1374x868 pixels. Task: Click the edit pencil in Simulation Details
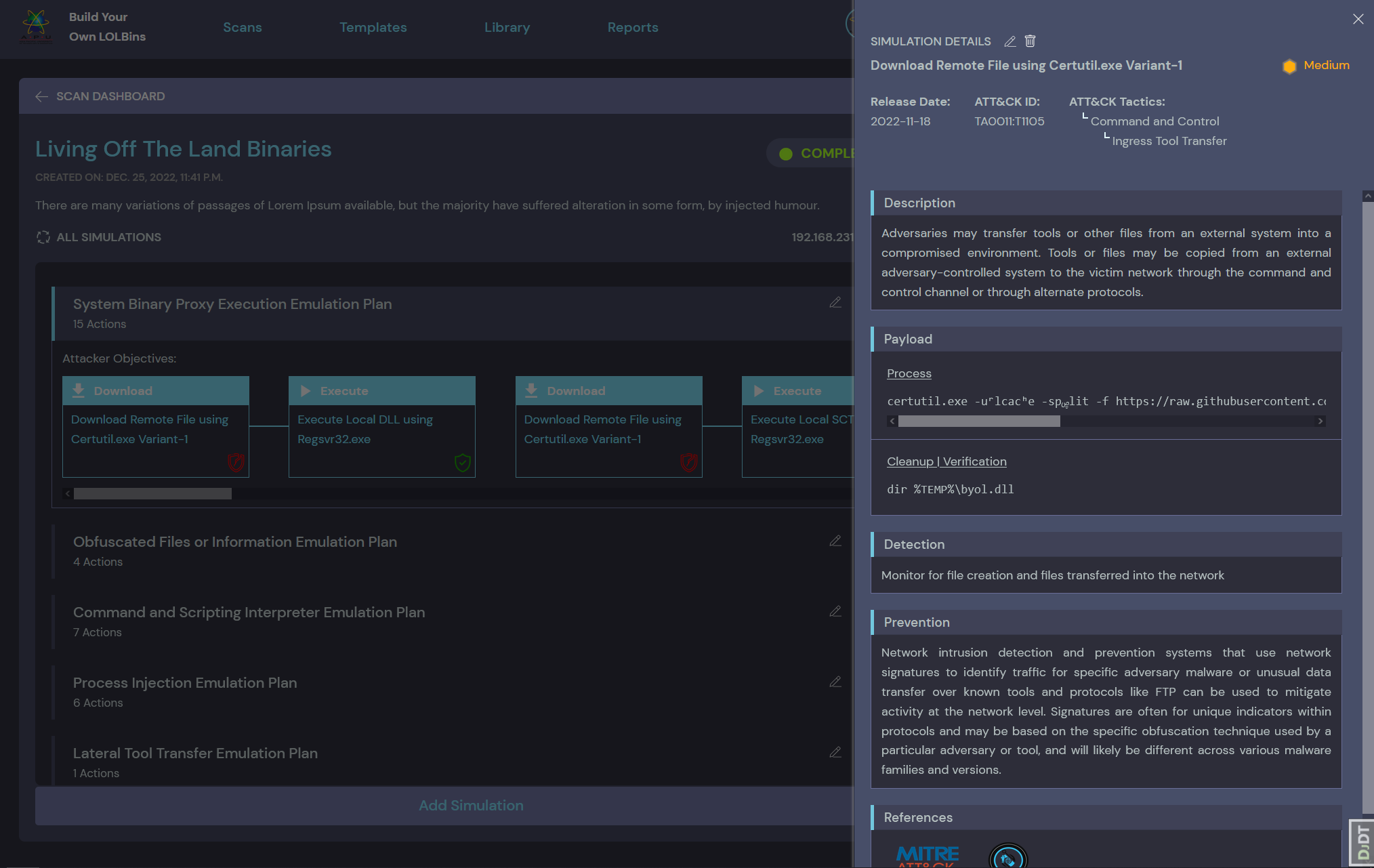1009,41
